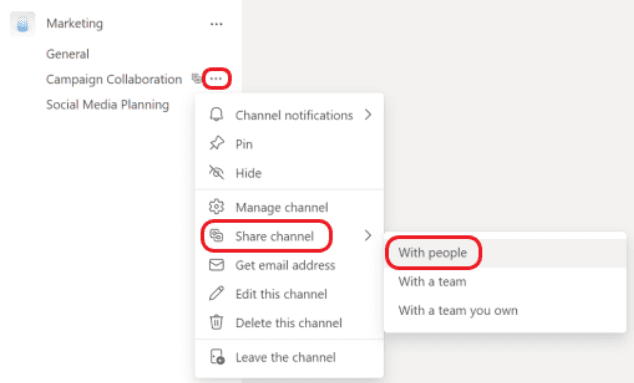Choose With a team option

(432, 281)
